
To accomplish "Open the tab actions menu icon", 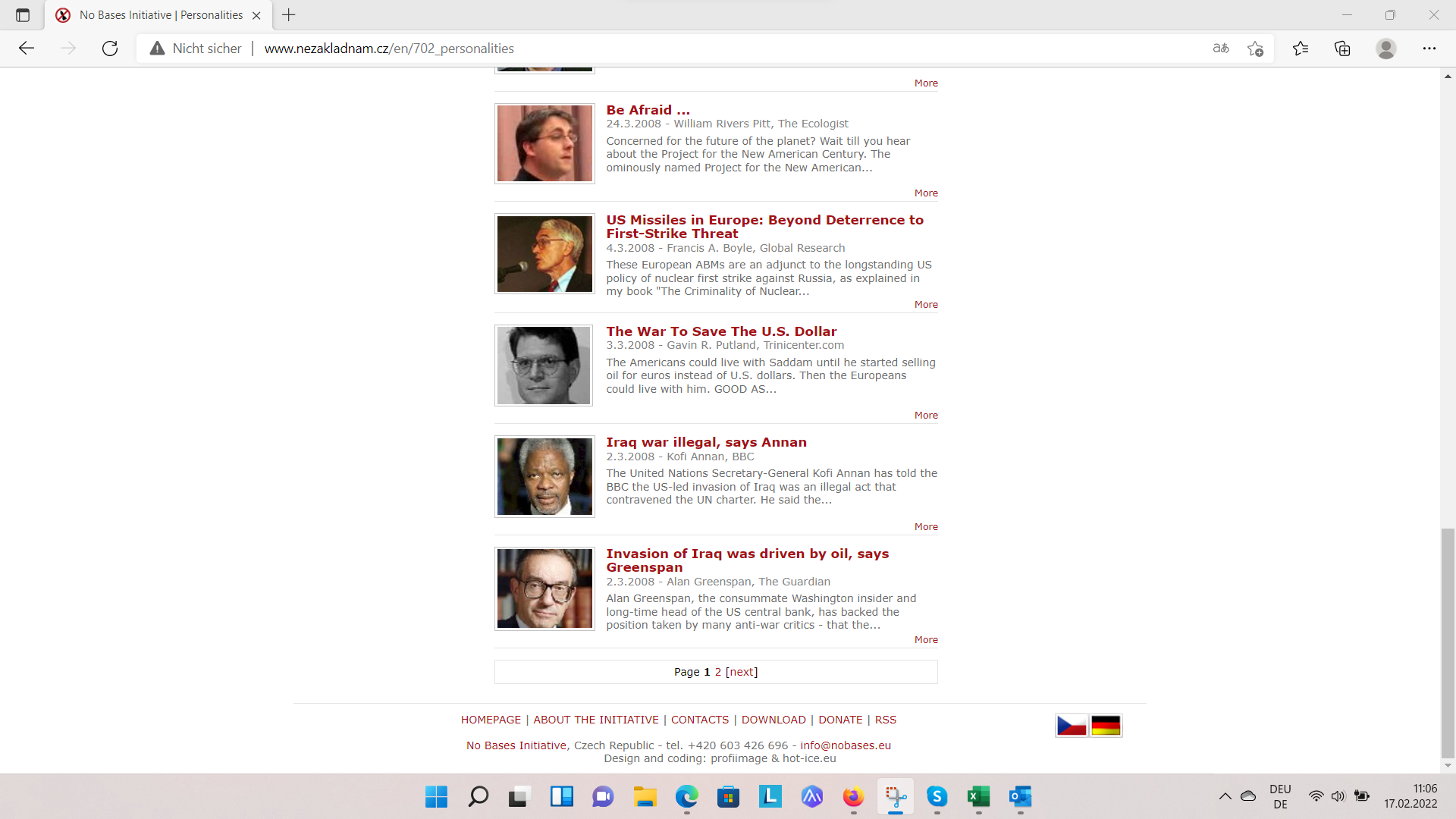I will 23,15.
